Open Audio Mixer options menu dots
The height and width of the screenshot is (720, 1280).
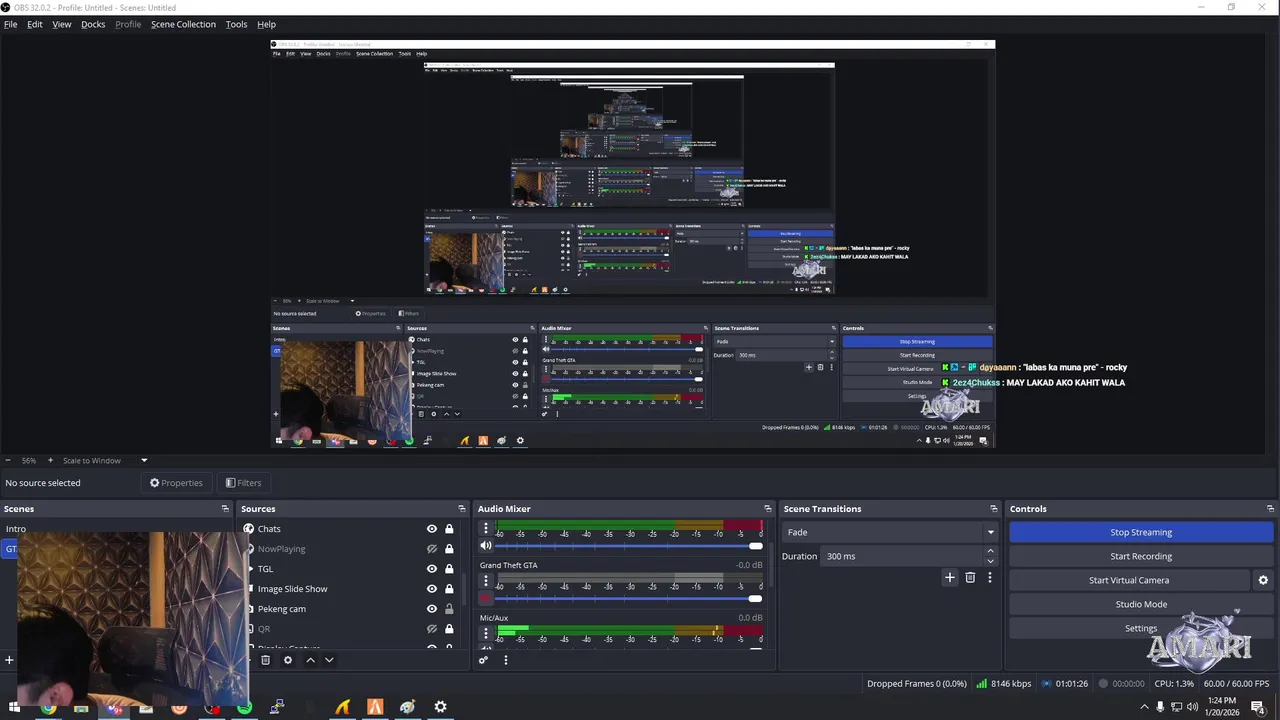point(505,660)
